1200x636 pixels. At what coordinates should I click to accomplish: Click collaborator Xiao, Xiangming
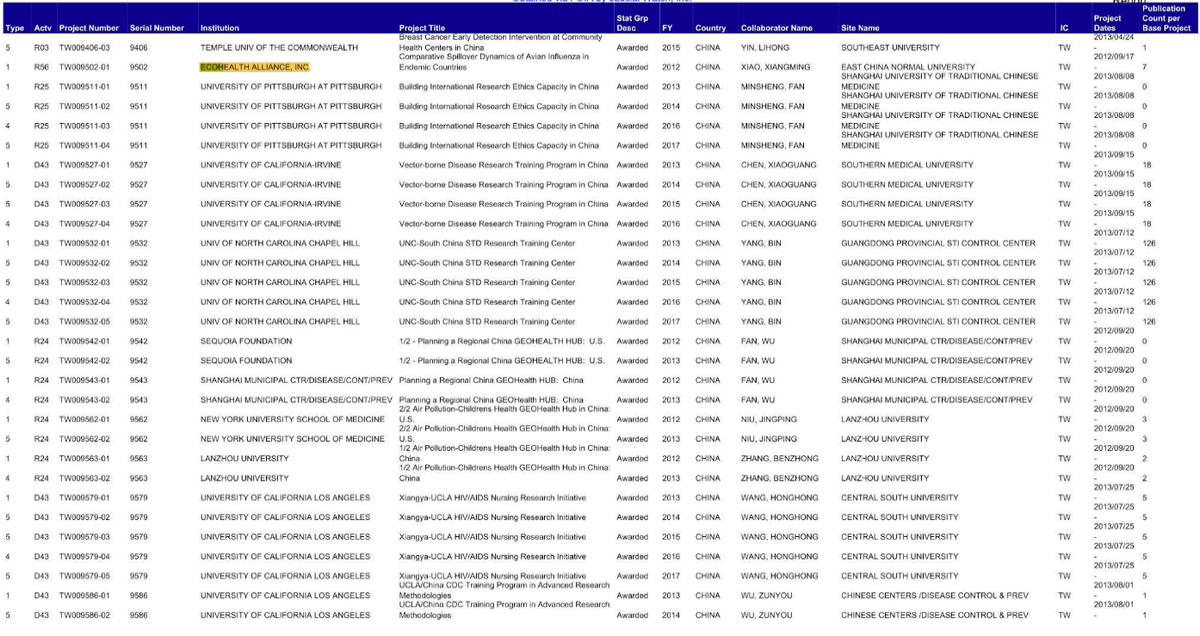[x=773, y=67]
